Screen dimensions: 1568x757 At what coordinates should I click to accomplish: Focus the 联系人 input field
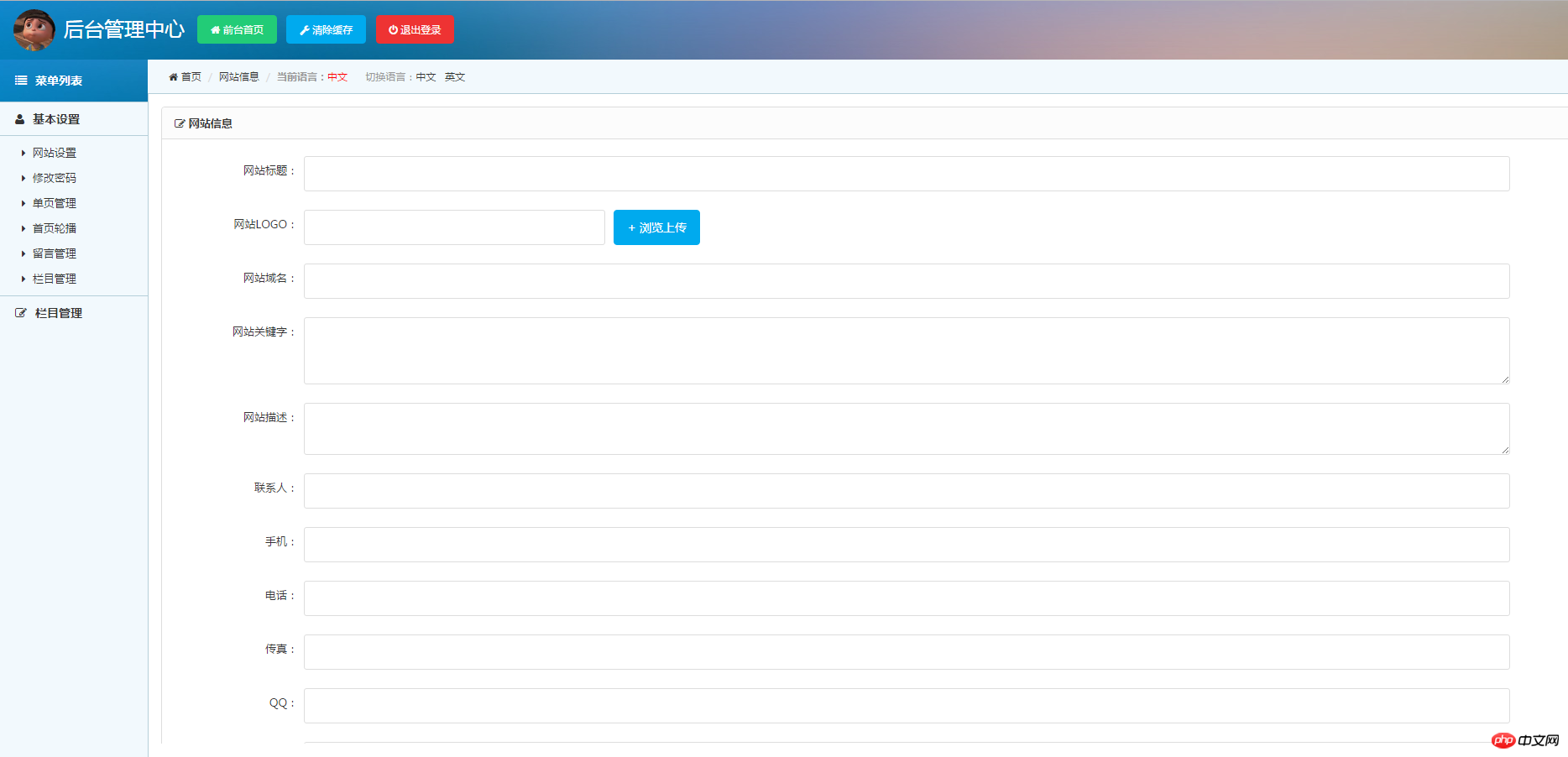[x=907, y=491]
